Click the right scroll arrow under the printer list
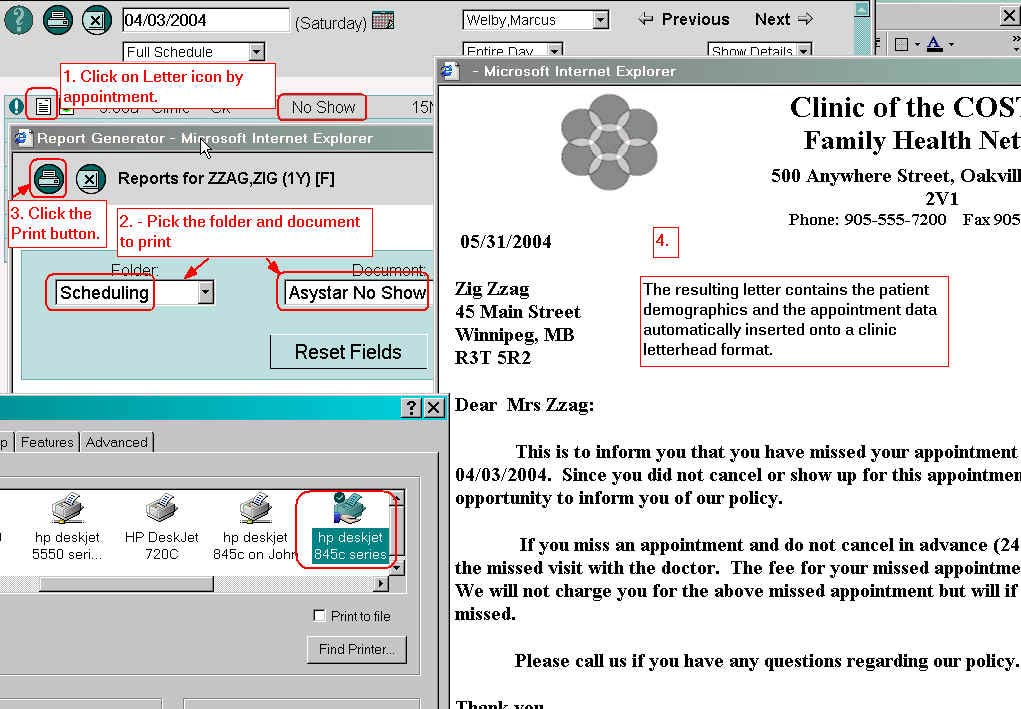Image resolution: width=1021 pixels, height=709 pixels. 382,584
